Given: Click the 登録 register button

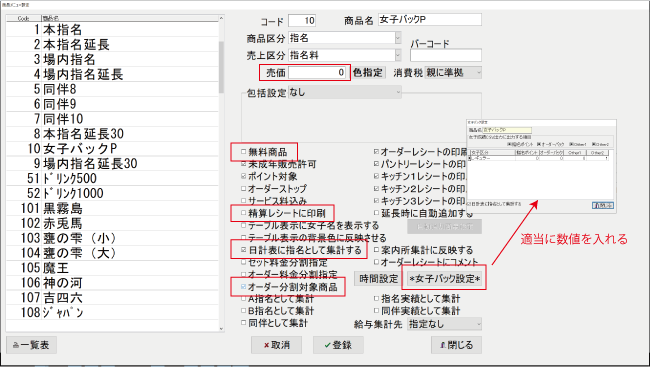Looking at the screenshot, I should click(338, 345).
